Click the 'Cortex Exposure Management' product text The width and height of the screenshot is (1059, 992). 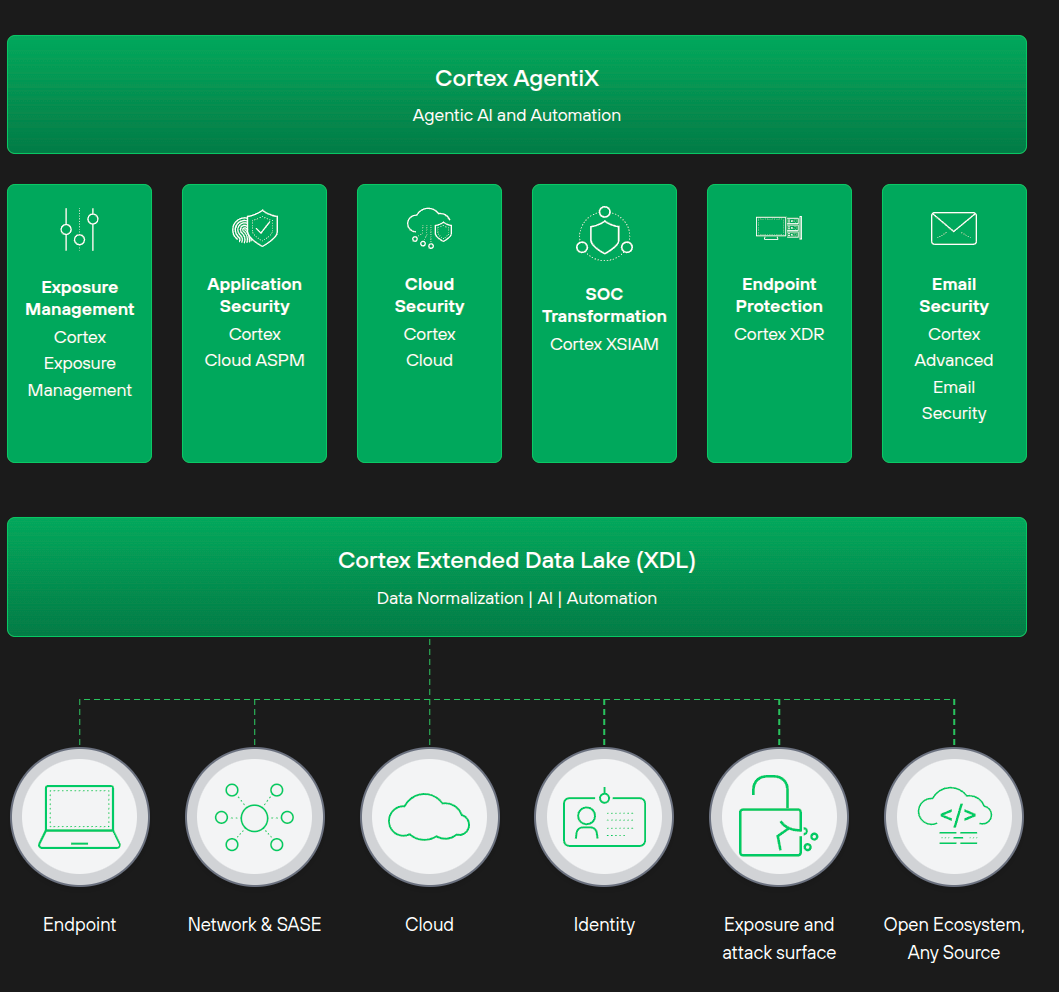coord(80,363)
